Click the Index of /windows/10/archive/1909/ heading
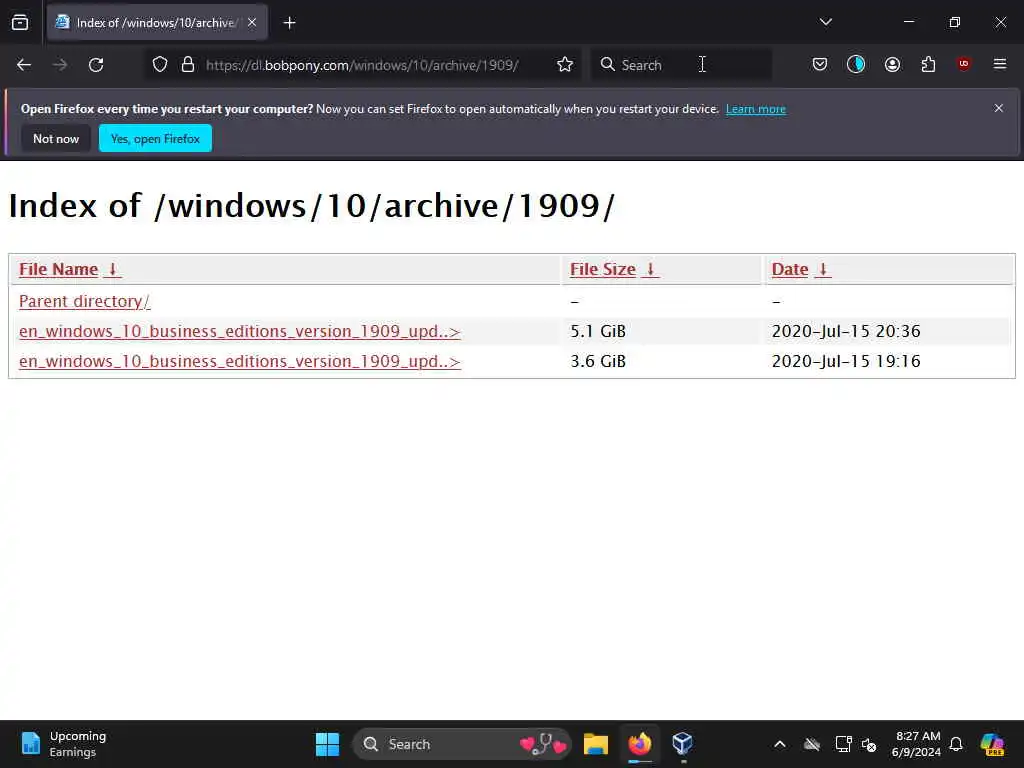This screenshot has height=768, width=1024. pyautogui.click(x=312, y=206)
